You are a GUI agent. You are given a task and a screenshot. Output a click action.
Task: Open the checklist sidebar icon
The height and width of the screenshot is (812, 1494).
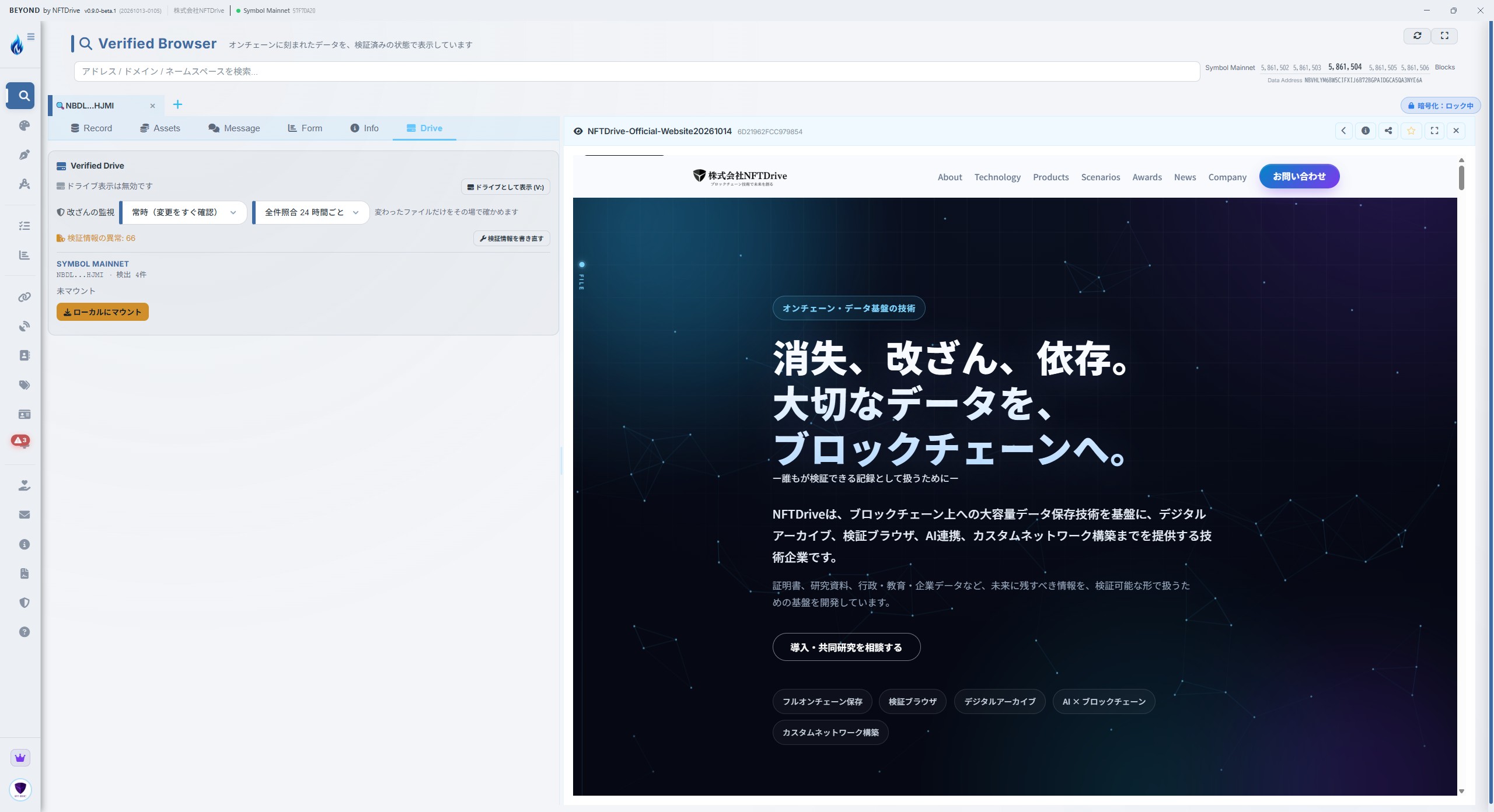point(24,226)
